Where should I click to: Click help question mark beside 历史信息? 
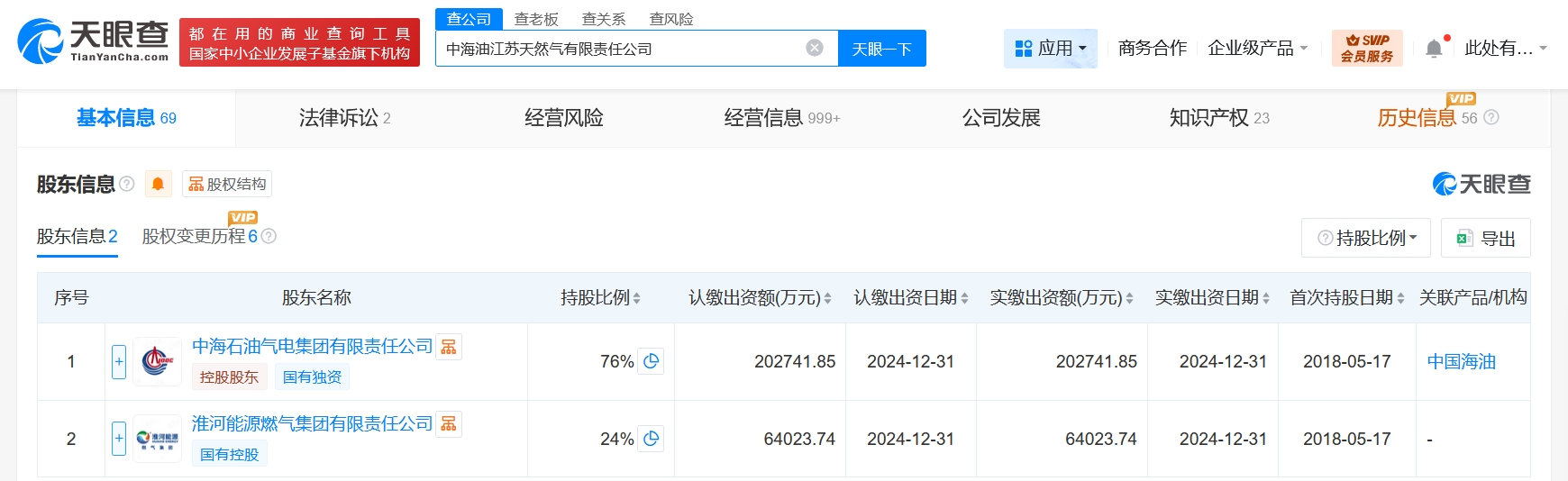coord(1491,118)
